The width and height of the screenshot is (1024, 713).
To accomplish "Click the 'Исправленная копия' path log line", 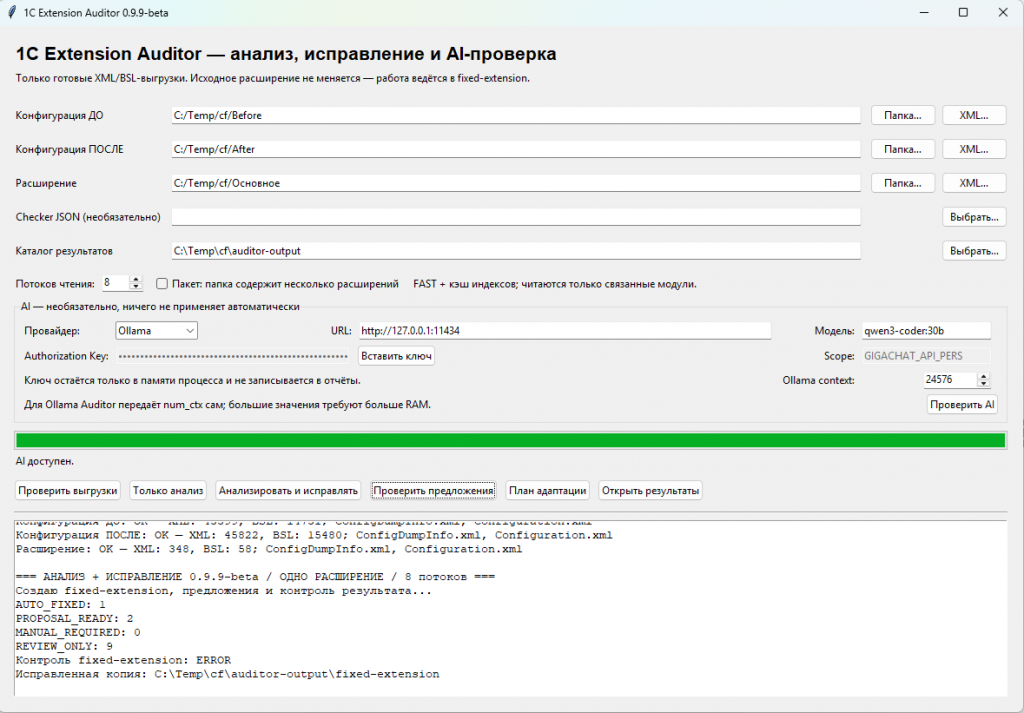I will point(227,674).
